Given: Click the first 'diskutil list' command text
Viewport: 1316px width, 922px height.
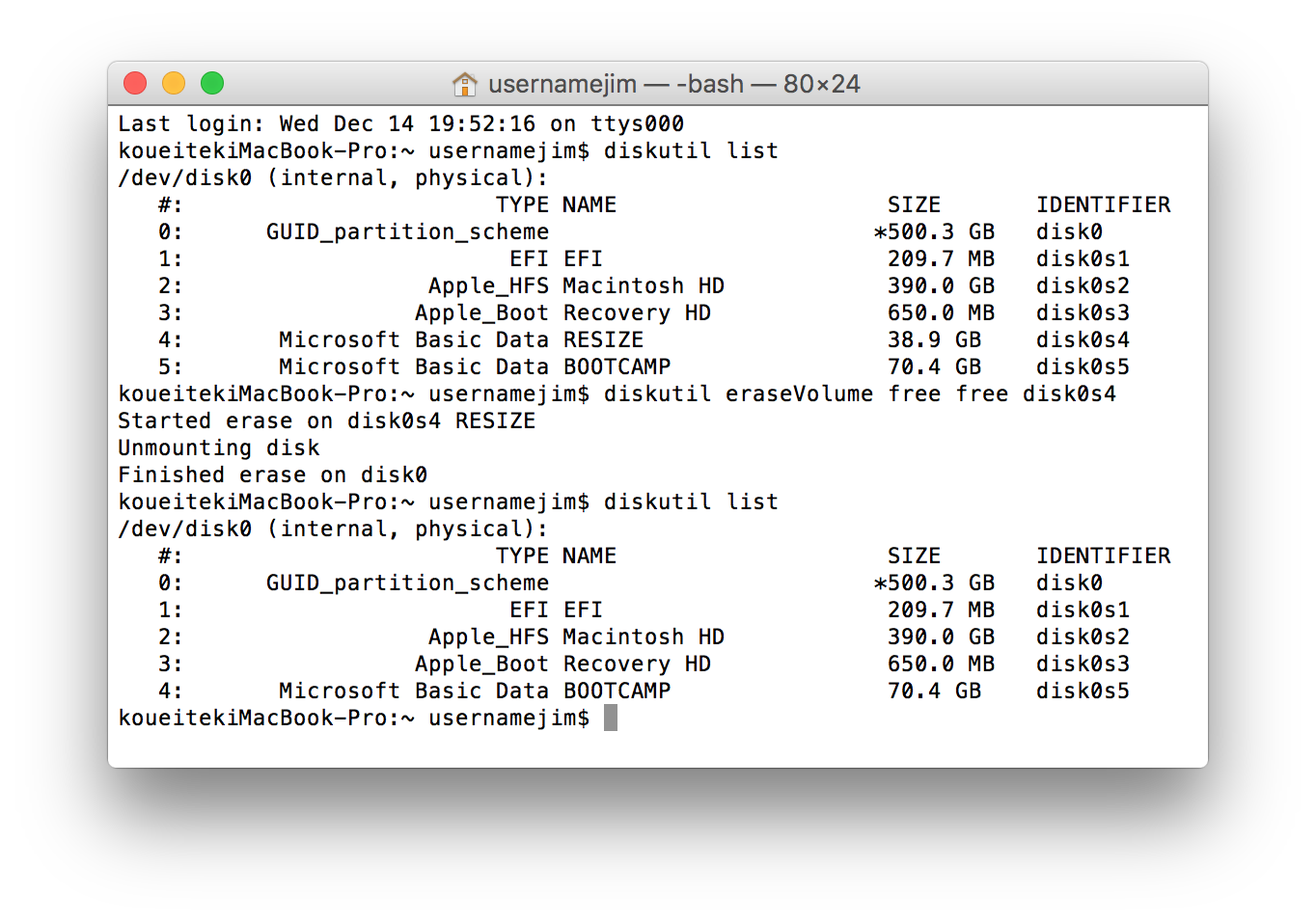Looking at the screenshot, I should [691, 150].
